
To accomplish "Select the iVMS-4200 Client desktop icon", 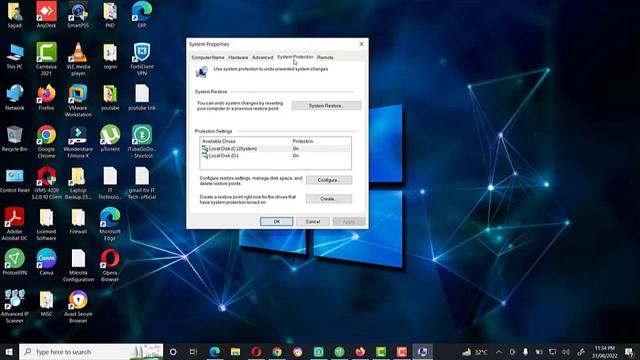I will pos(46,183).
